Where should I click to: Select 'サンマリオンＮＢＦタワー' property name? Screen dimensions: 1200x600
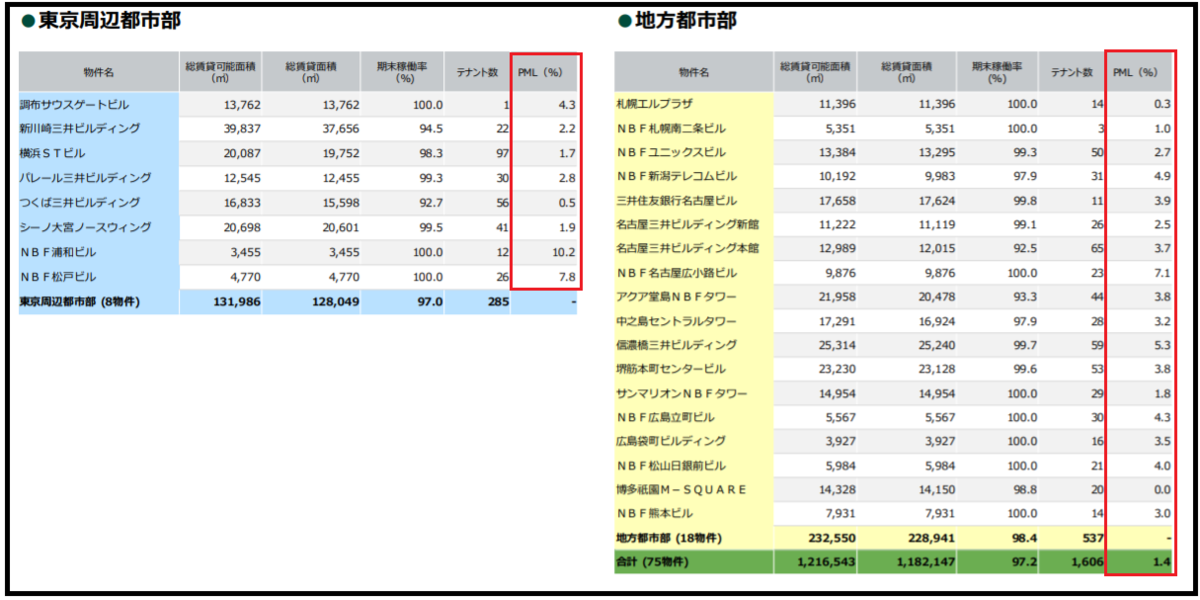coord(683,393)
